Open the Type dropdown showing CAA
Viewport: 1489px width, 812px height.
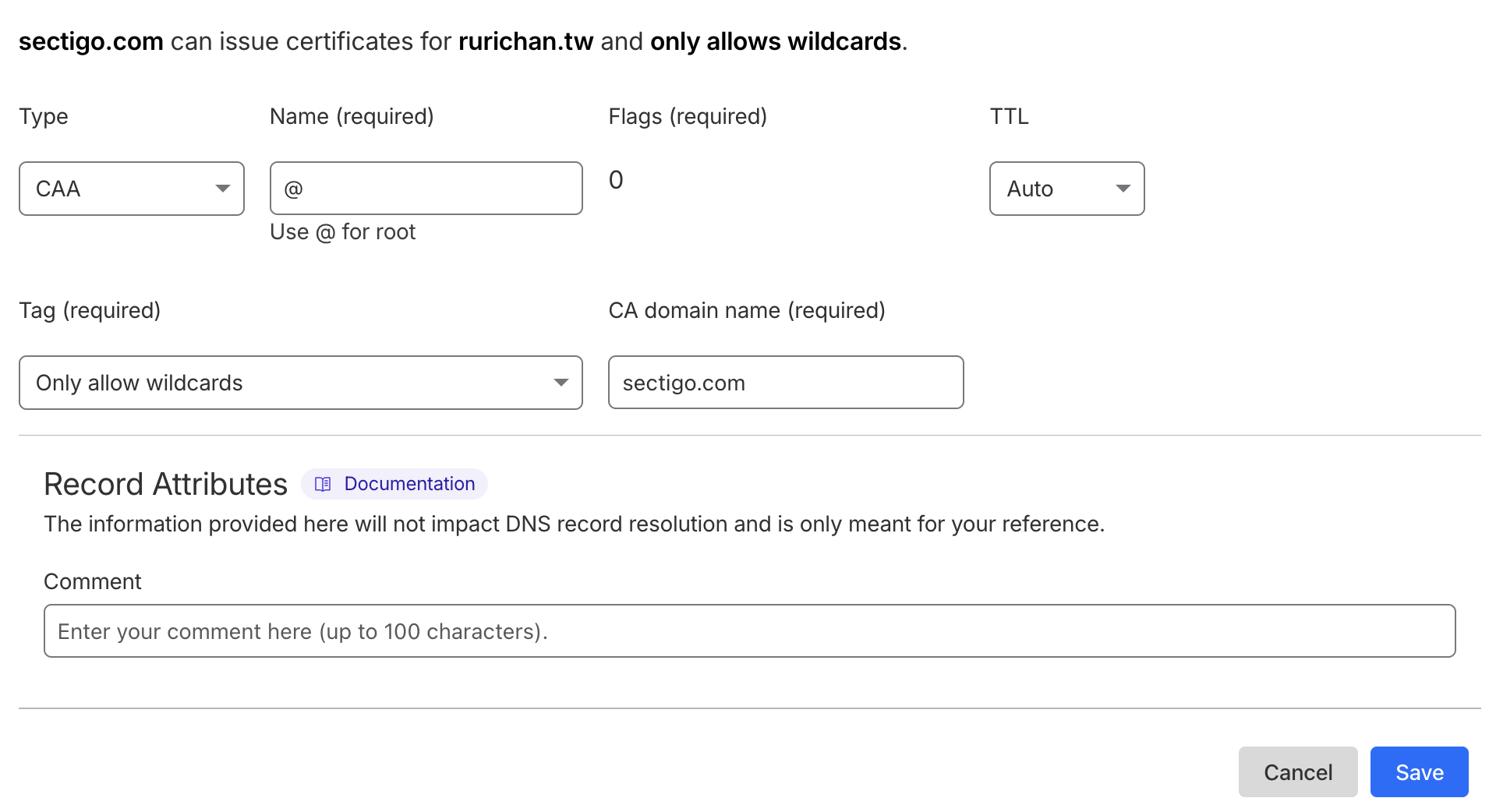click(132, 189)
